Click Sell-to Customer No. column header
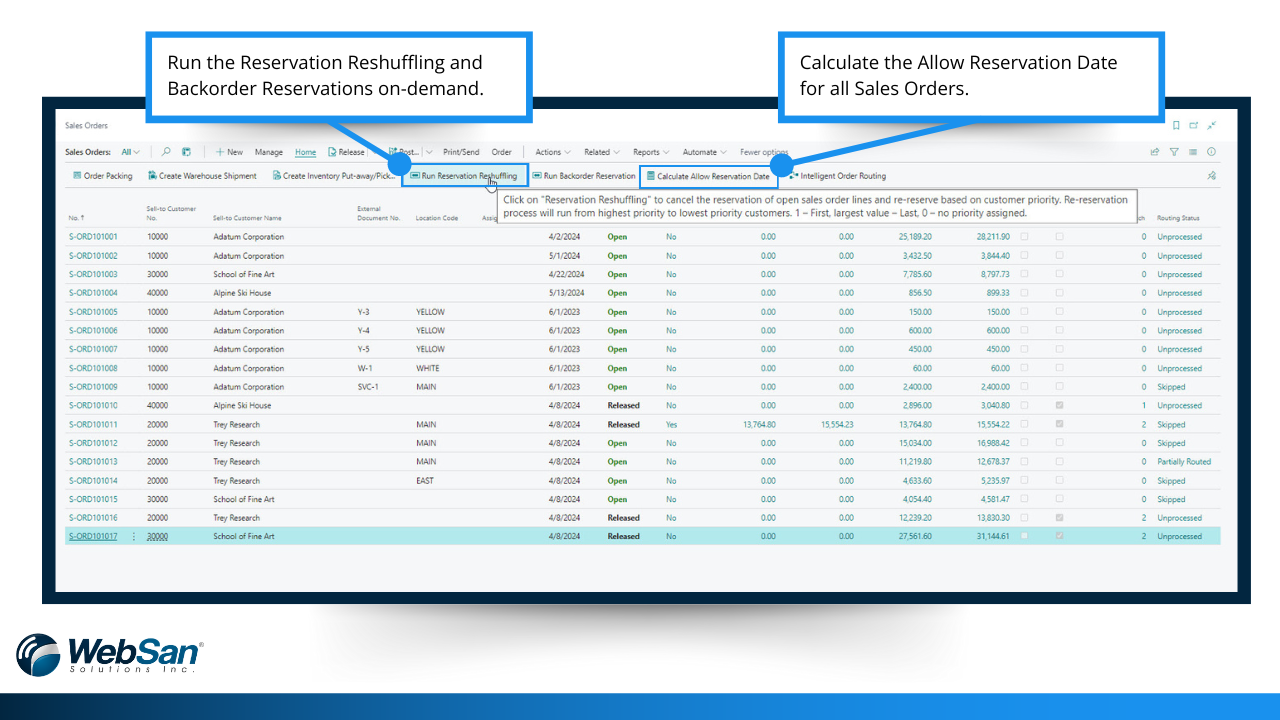The height and width of the screenshot is (720, 1280). click(x=171, y=213)
